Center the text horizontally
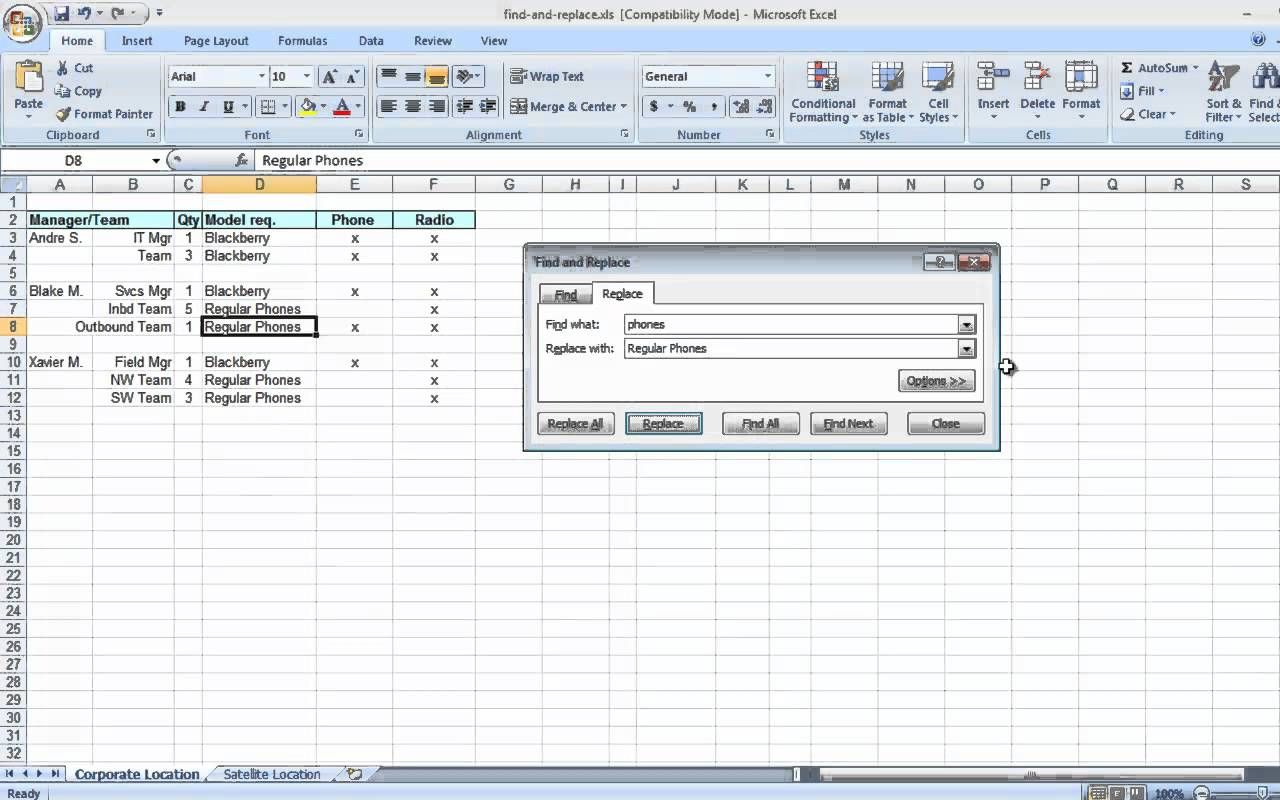 click(x=412, y=106)
